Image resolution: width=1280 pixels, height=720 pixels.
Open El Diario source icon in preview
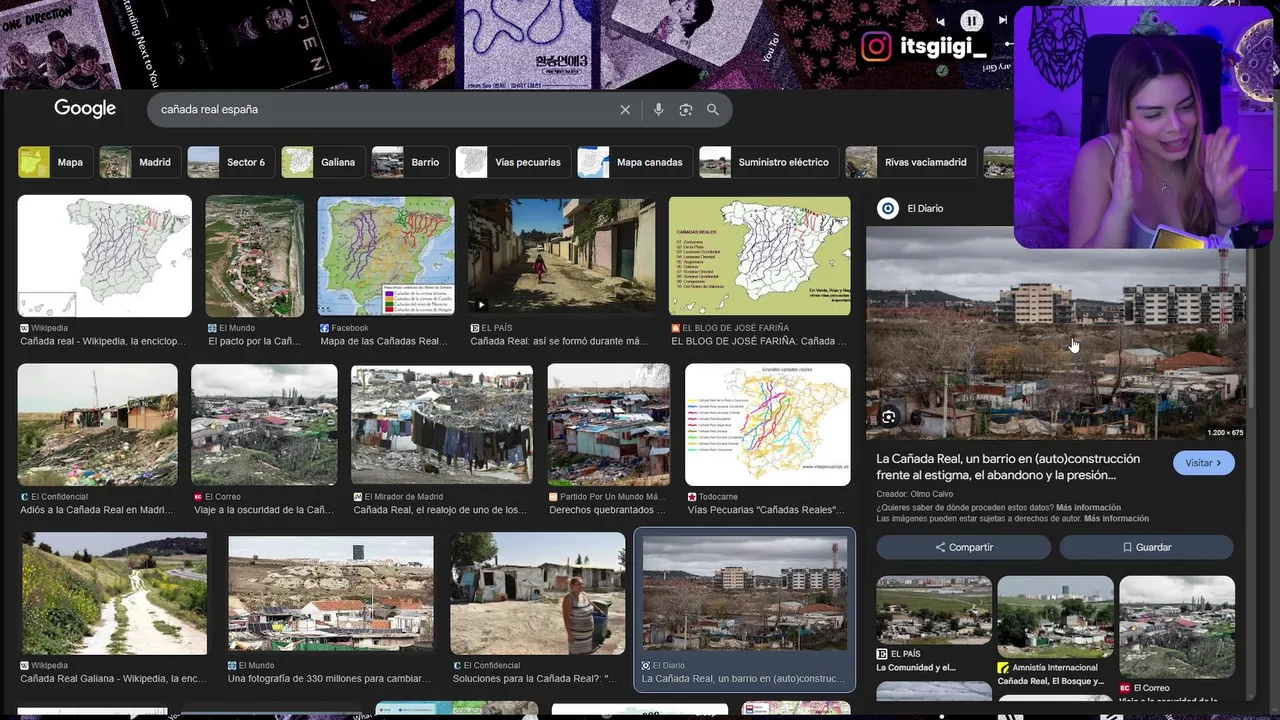click(888, 208)
